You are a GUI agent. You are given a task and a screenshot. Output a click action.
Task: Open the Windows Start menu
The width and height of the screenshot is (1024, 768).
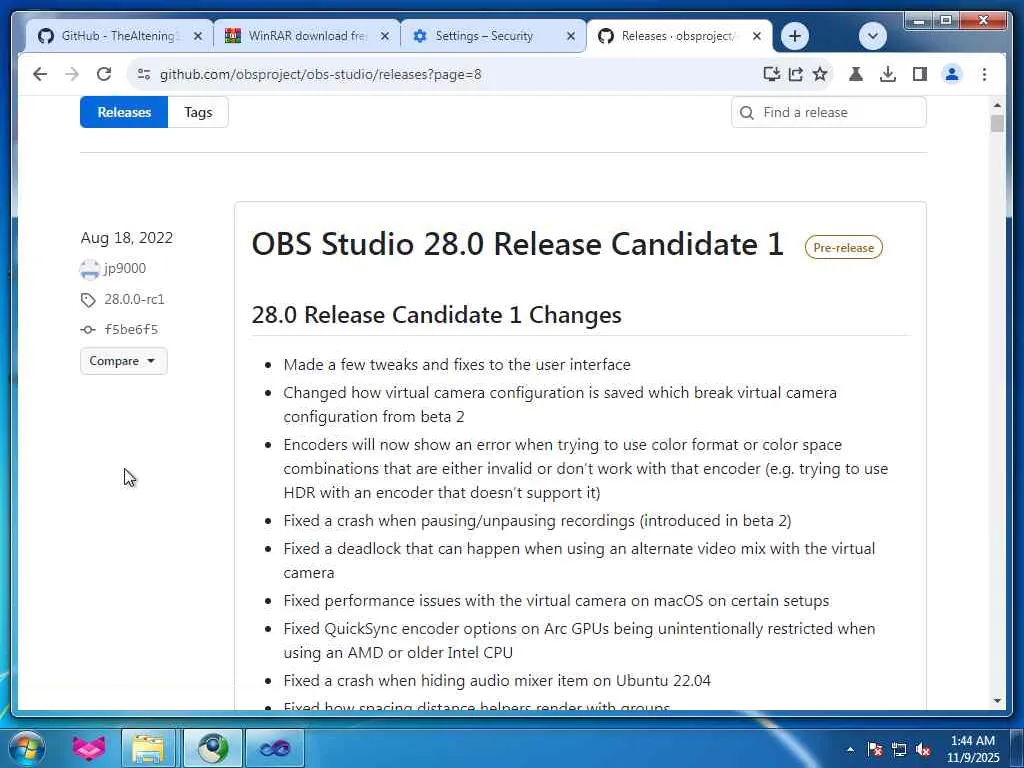point(27,748)
